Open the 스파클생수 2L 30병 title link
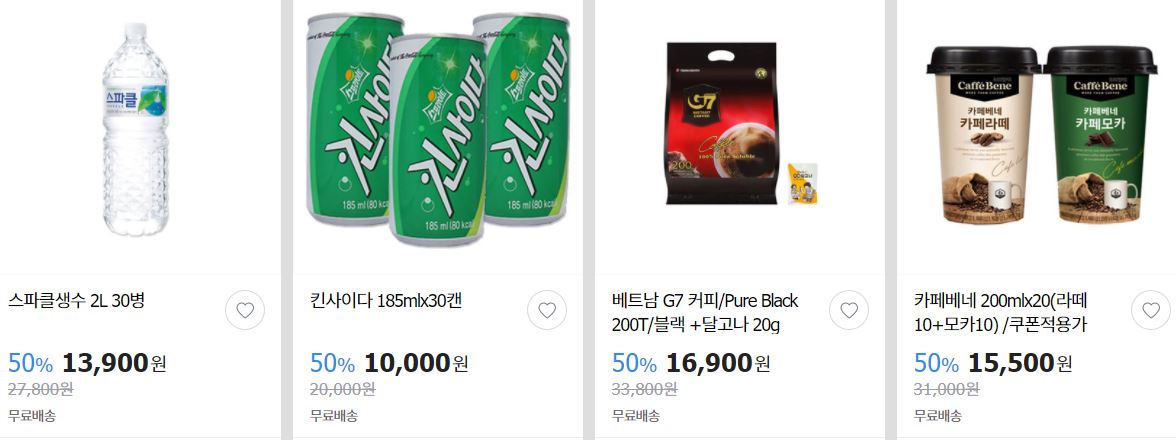This screenshot has height=440, width=1176. 76,301
